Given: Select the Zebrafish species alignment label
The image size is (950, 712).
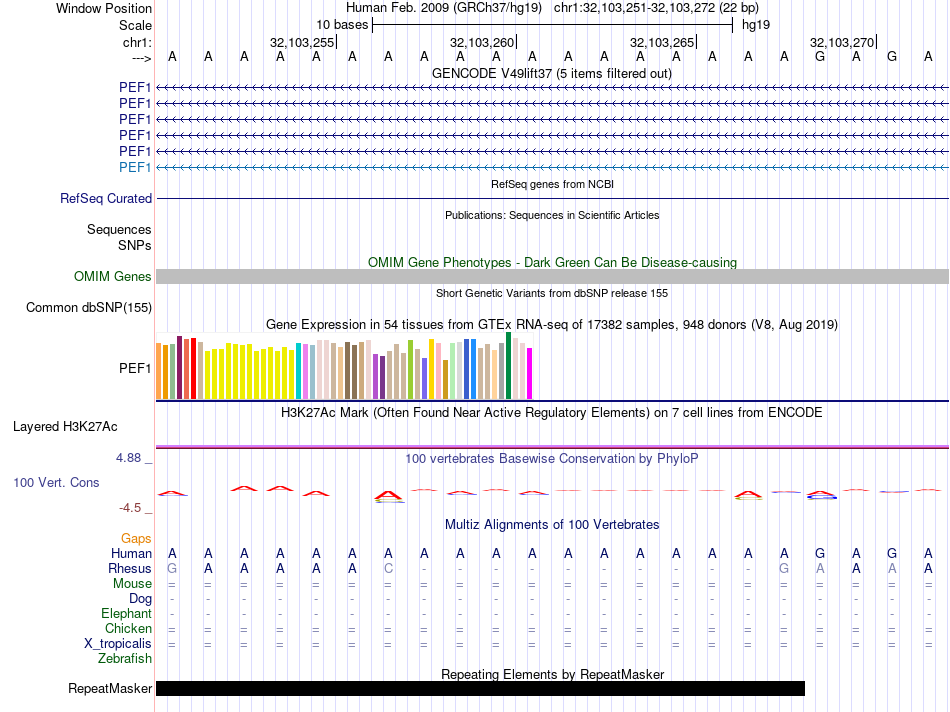Looking at the screenshot, I should coord(125,659).
